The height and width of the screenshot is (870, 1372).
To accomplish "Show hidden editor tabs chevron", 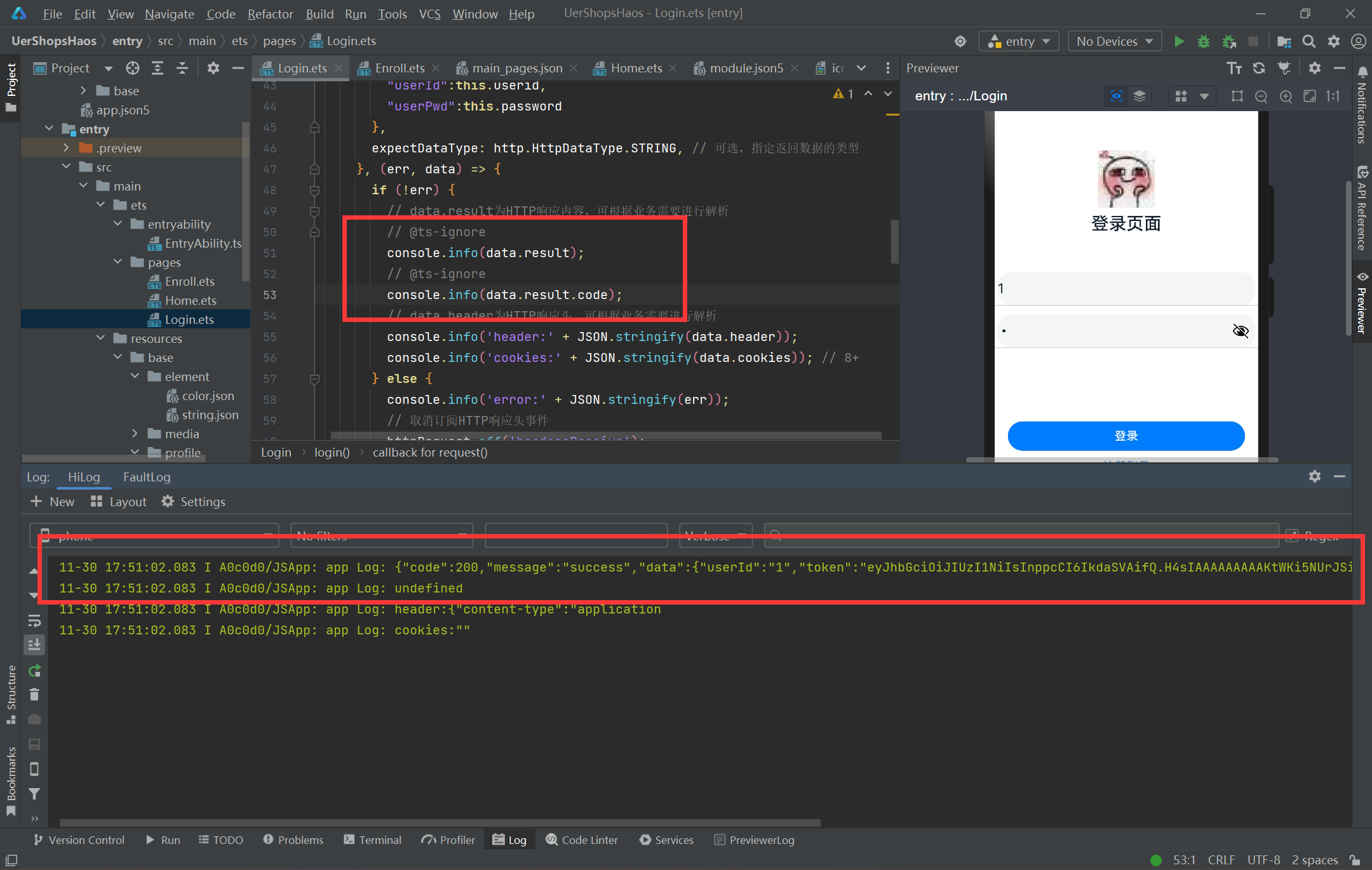I will 861,68.
